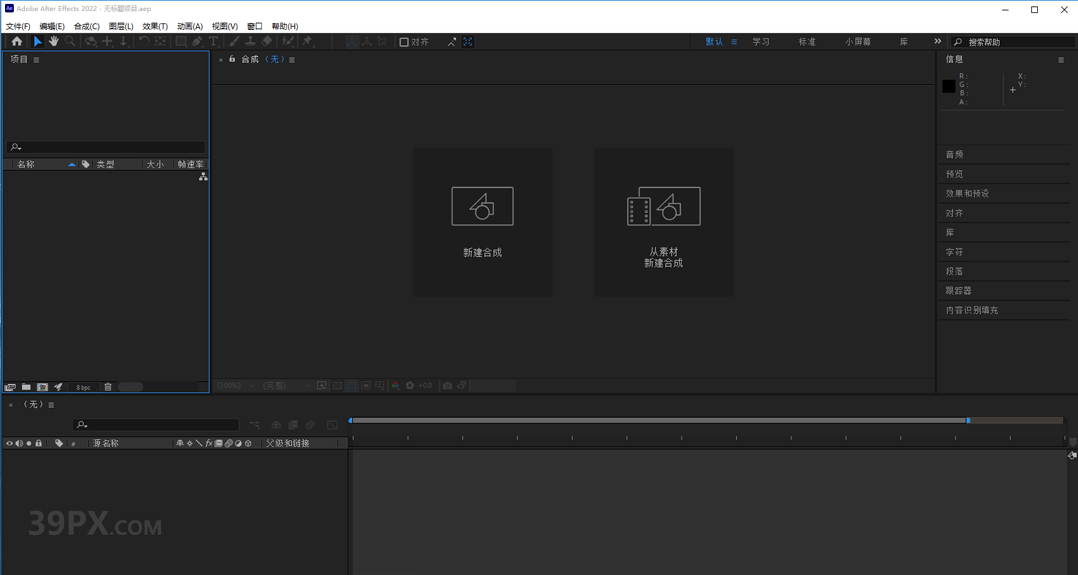Image resolution: width=1078 pixels, height=575 pixels.
Task: Enable the 对齐 snapping checkbox
Action: 404,42
